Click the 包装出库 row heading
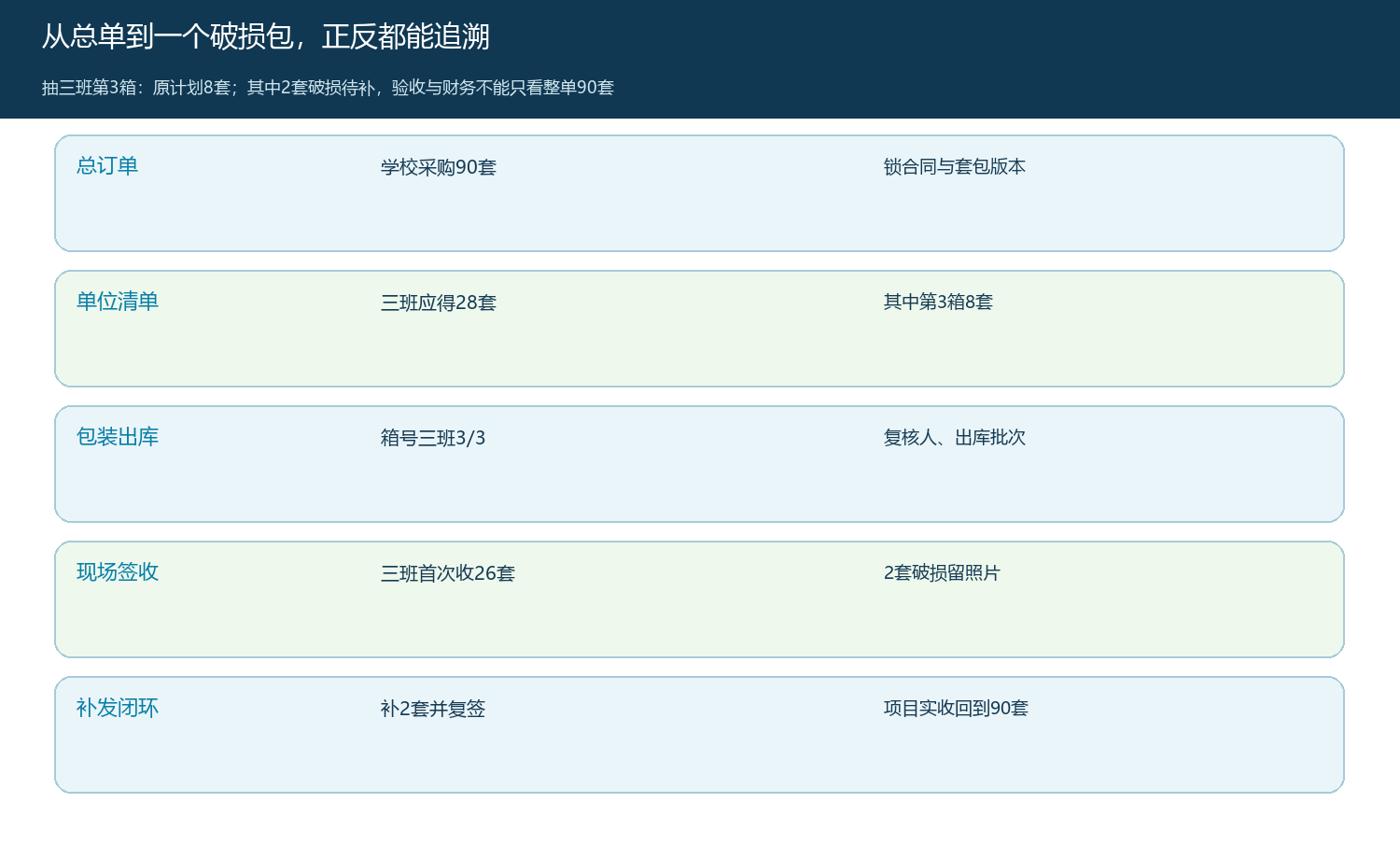This screenshot has height=859, width=1400. [x=118, y=437]
